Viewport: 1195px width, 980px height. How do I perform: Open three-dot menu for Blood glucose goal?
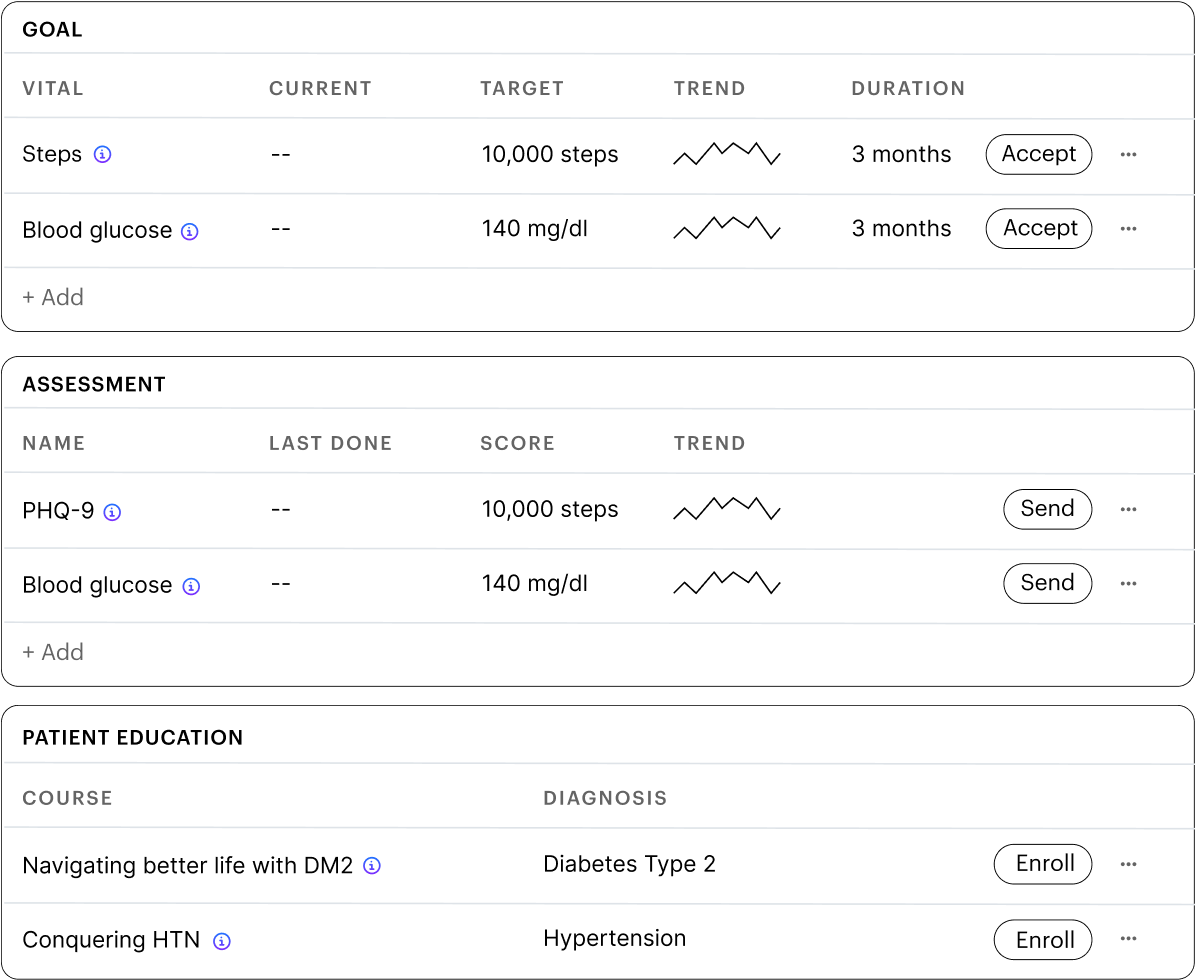click(x=1129, y=229)
